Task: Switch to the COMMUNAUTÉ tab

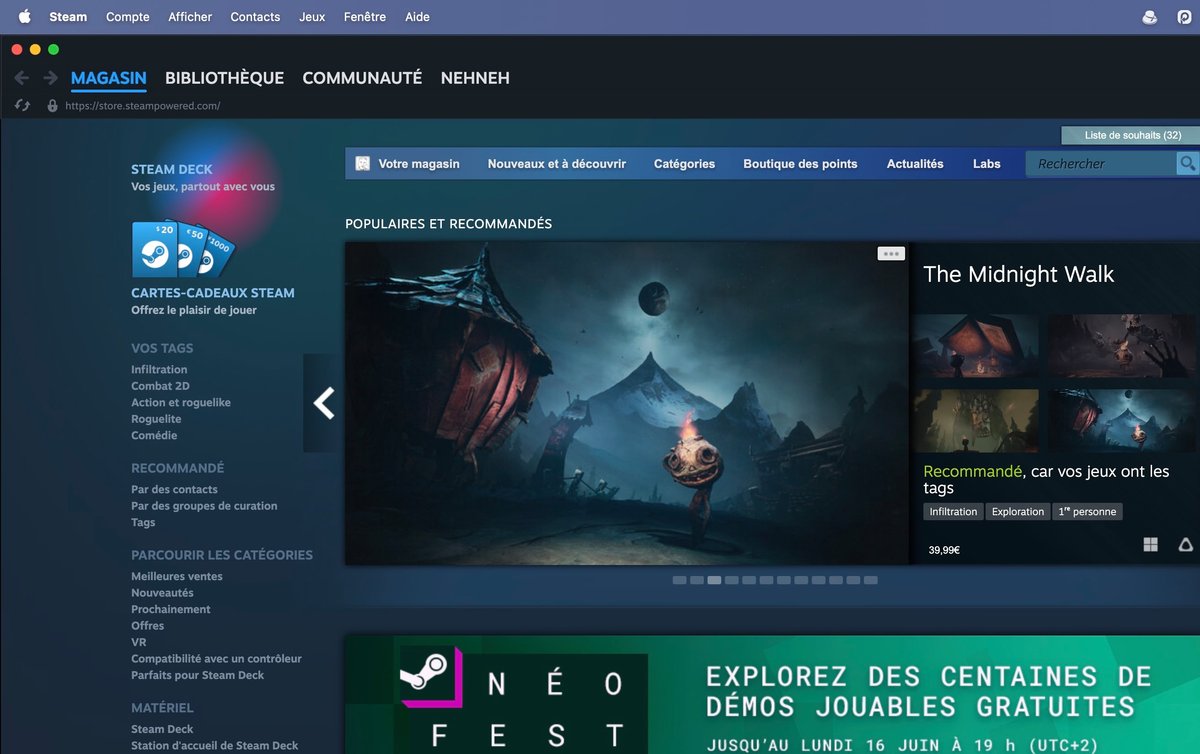Action: [362, 78]
